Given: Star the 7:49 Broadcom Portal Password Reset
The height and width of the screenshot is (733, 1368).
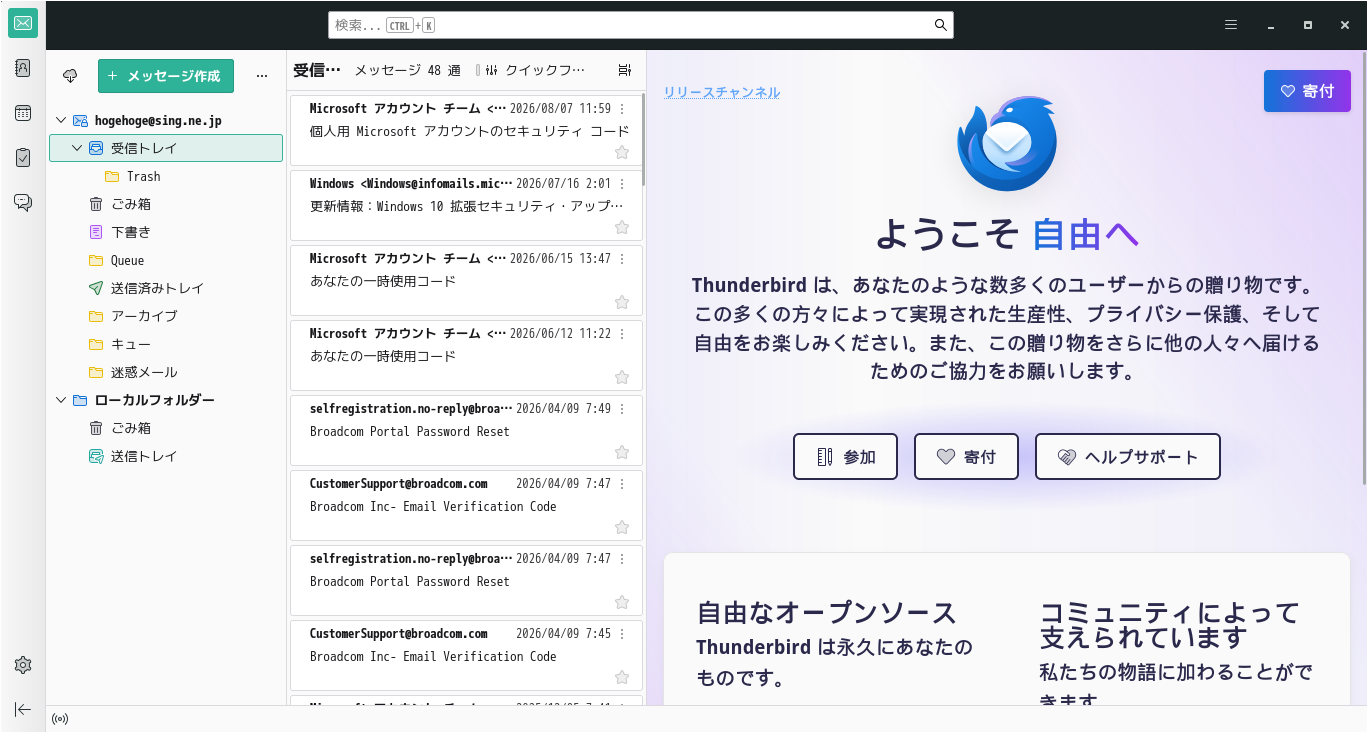Looking at the screenshot, I should point(622,452).
